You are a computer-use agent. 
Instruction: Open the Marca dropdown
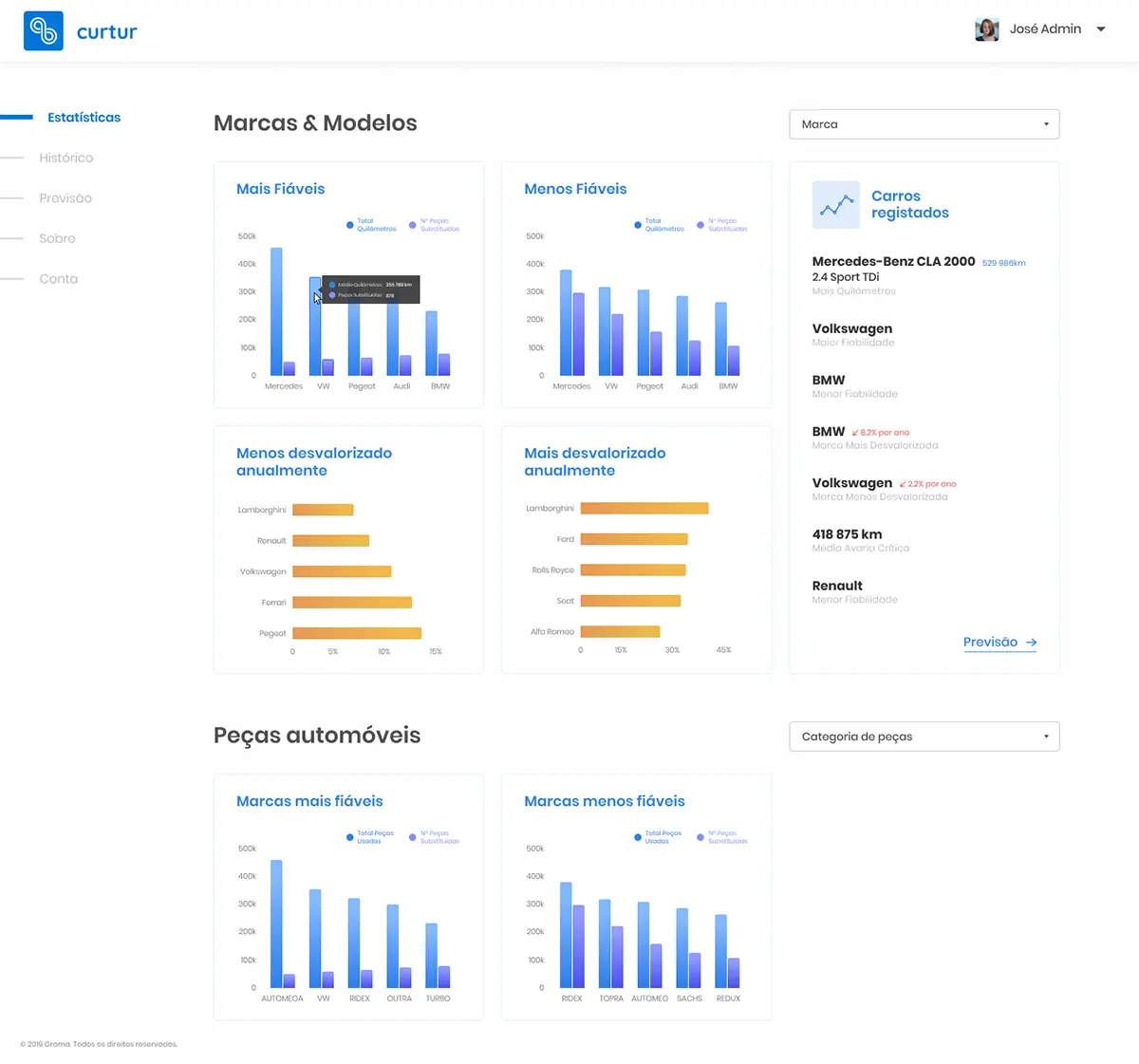tap(924, 124)
